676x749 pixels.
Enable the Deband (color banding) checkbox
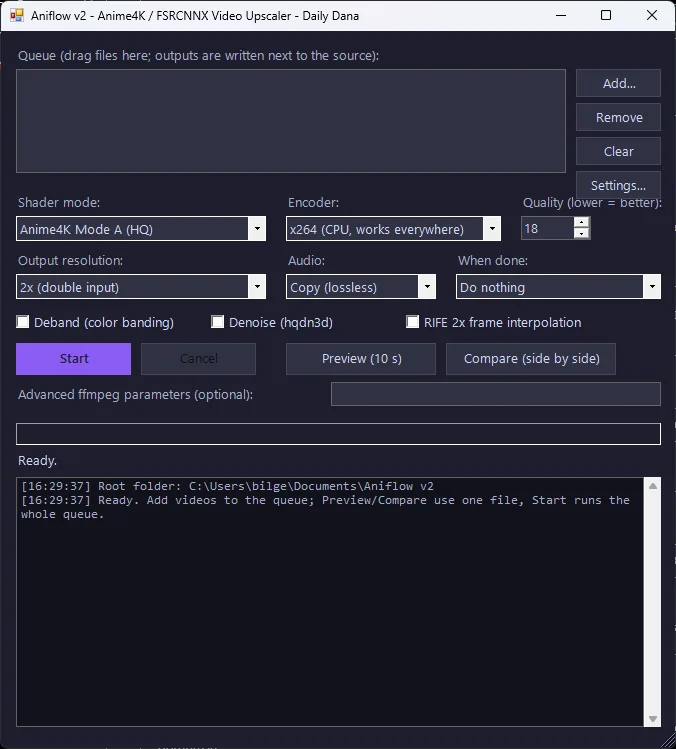22,322
